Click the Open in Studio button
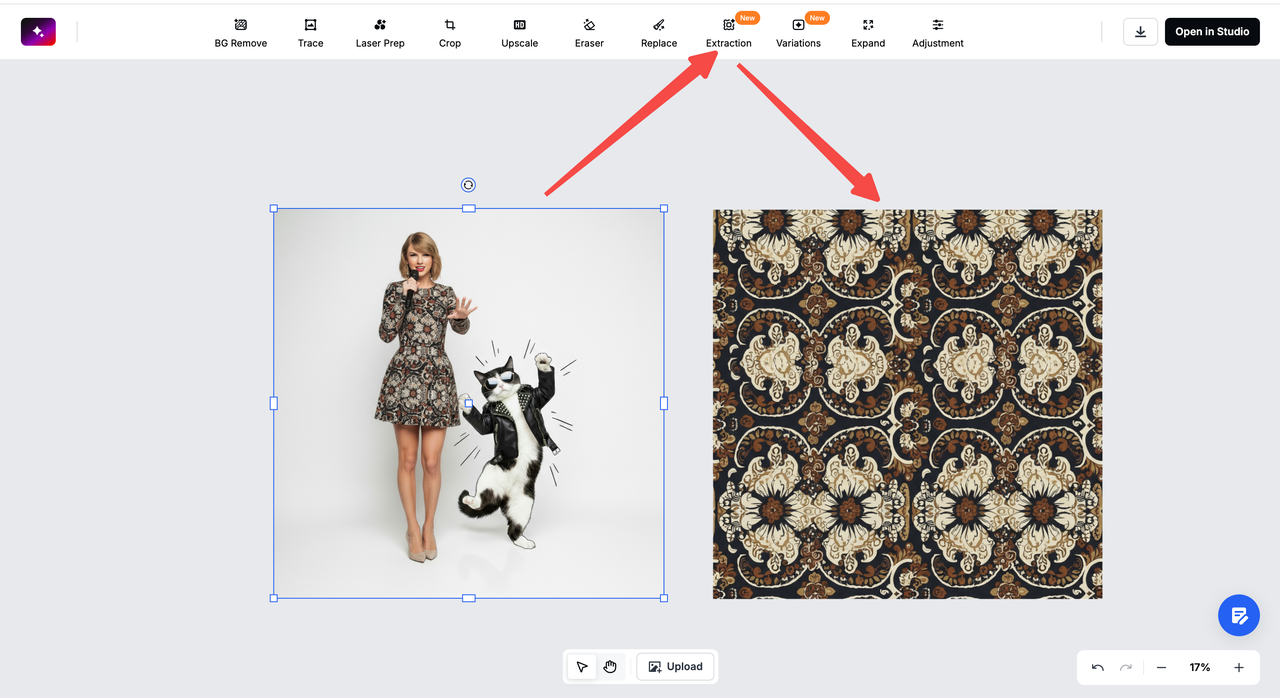 tap(1212, 32)
